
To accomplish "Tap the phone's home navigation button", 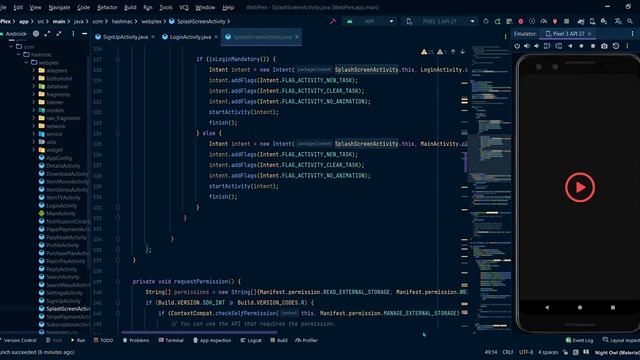I will coord(580,307).
